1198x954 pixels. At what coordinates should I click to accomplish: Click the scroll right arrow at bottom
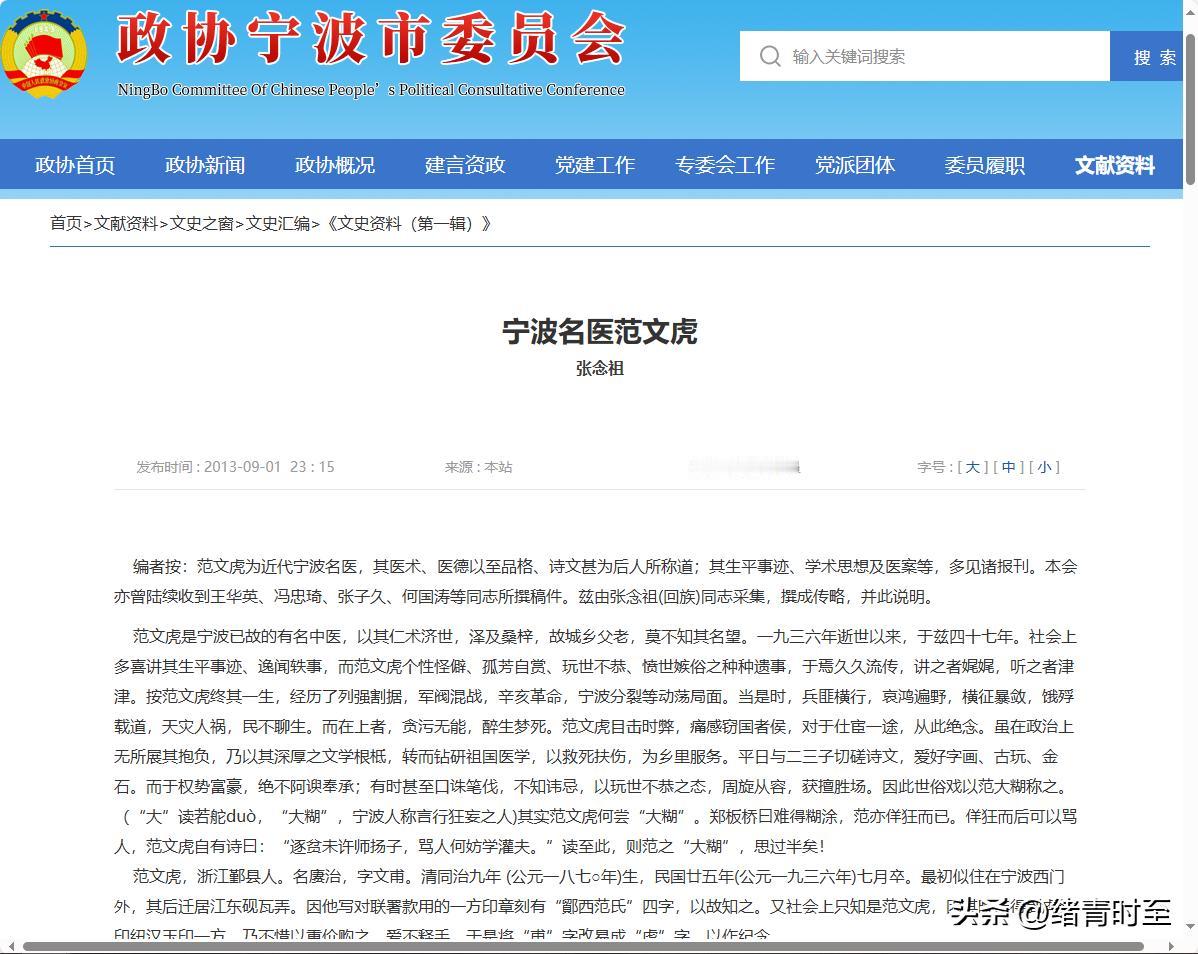[1172, 946]
